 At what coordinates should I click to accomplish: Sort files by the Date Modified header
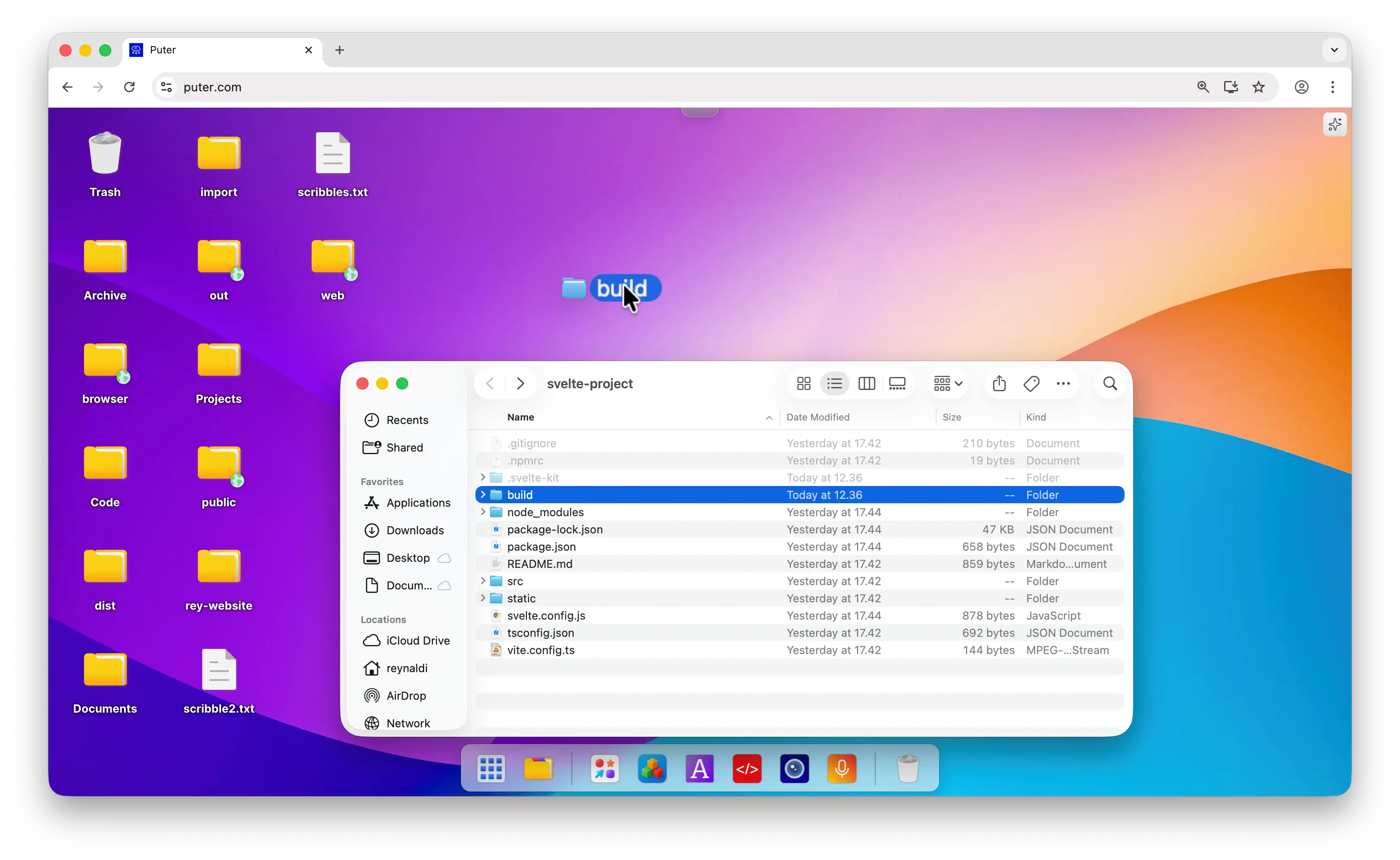pos(818,417)
